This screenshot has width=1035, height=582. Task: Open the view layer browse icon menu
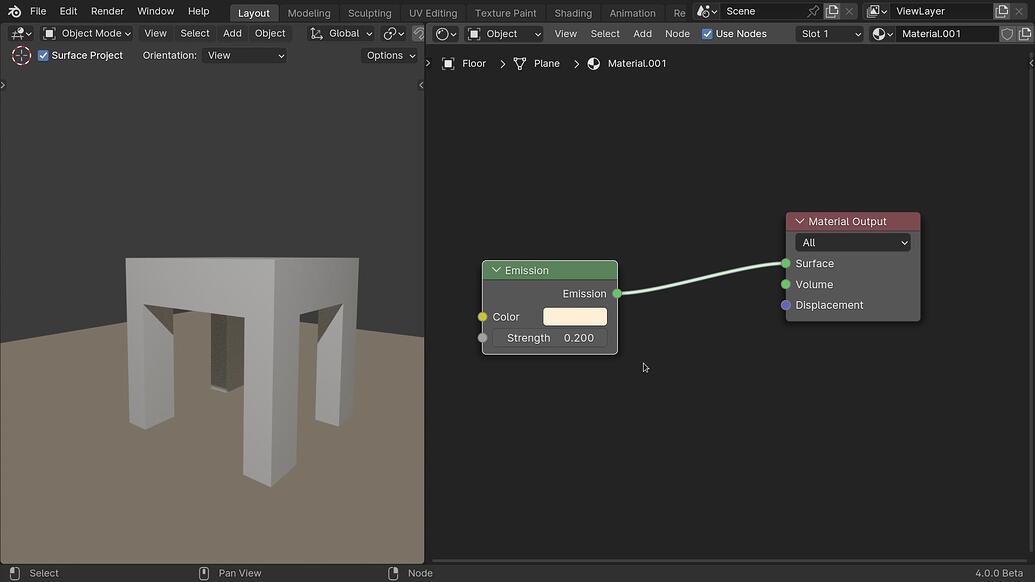[877, 11]
